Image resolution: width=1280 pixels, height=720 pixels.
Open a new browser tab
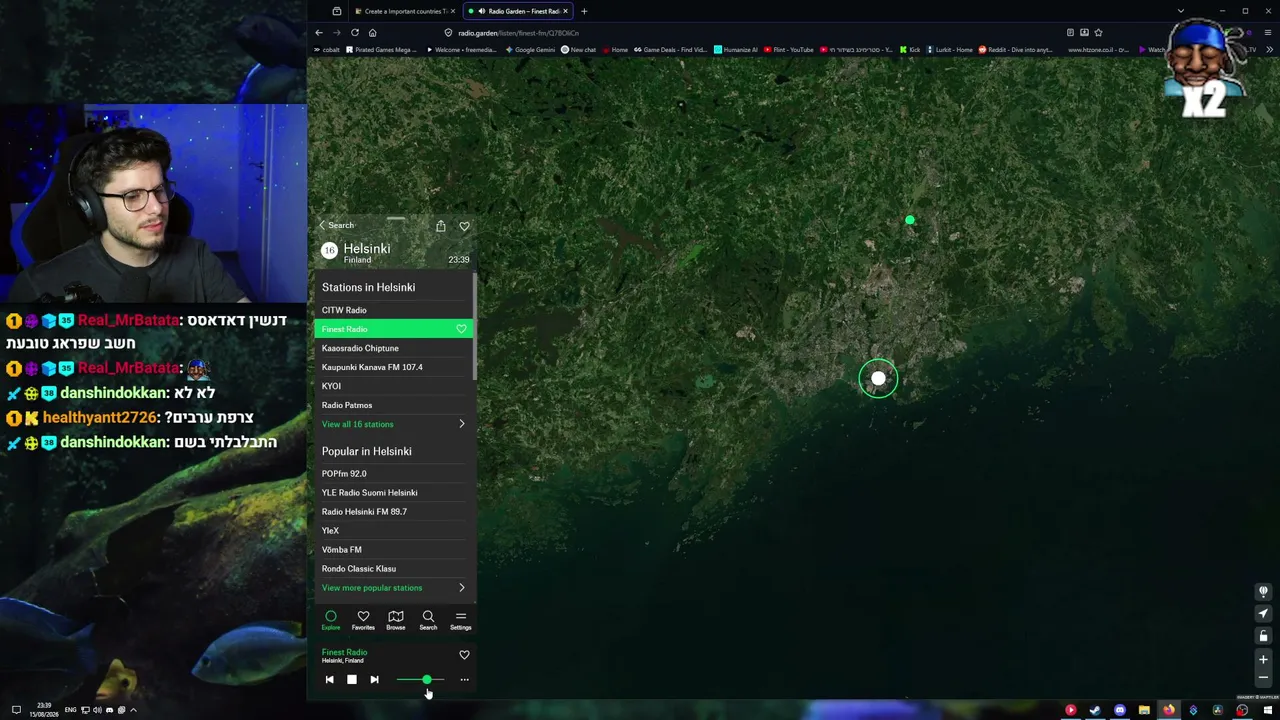(584, 11)
